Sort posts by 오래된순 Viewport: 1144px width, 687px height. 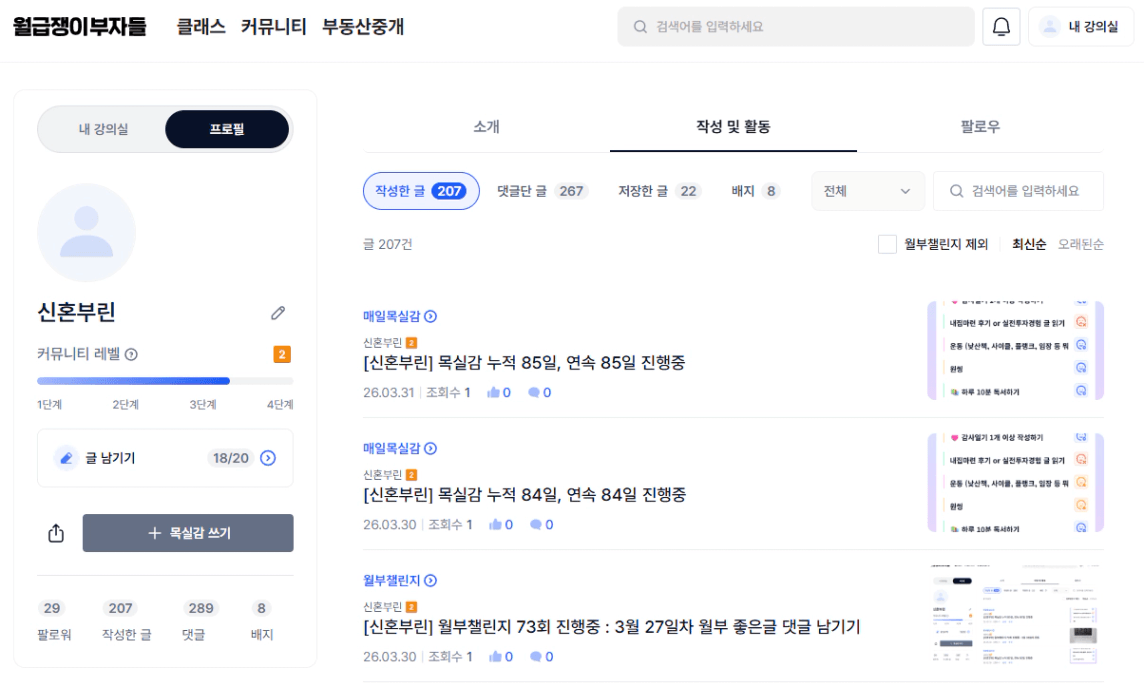click(1081, 244)
